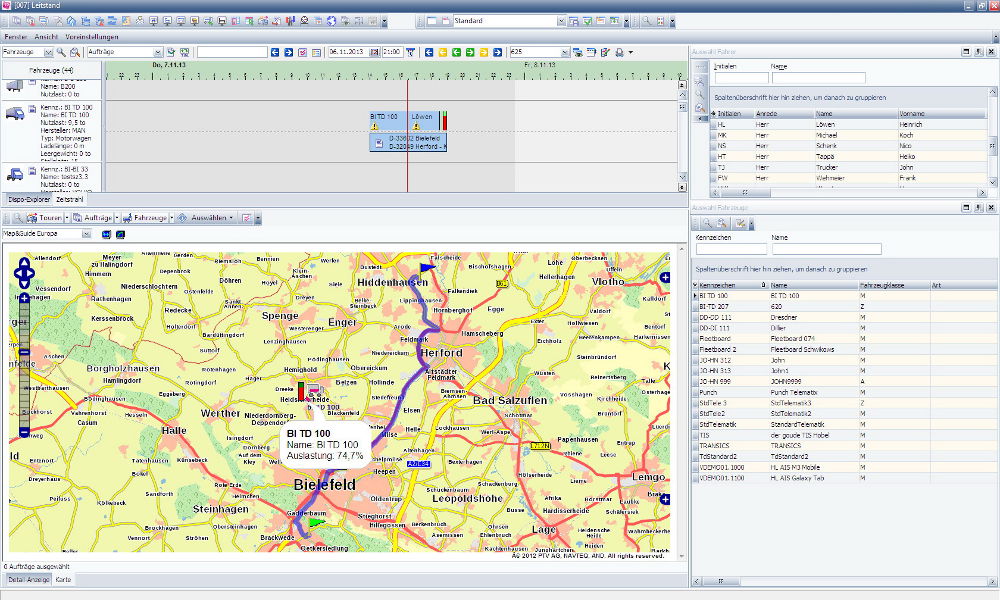1000x600 pixels.
Task: Click the funnel filter icon after the time field
Action: point(411,52)
